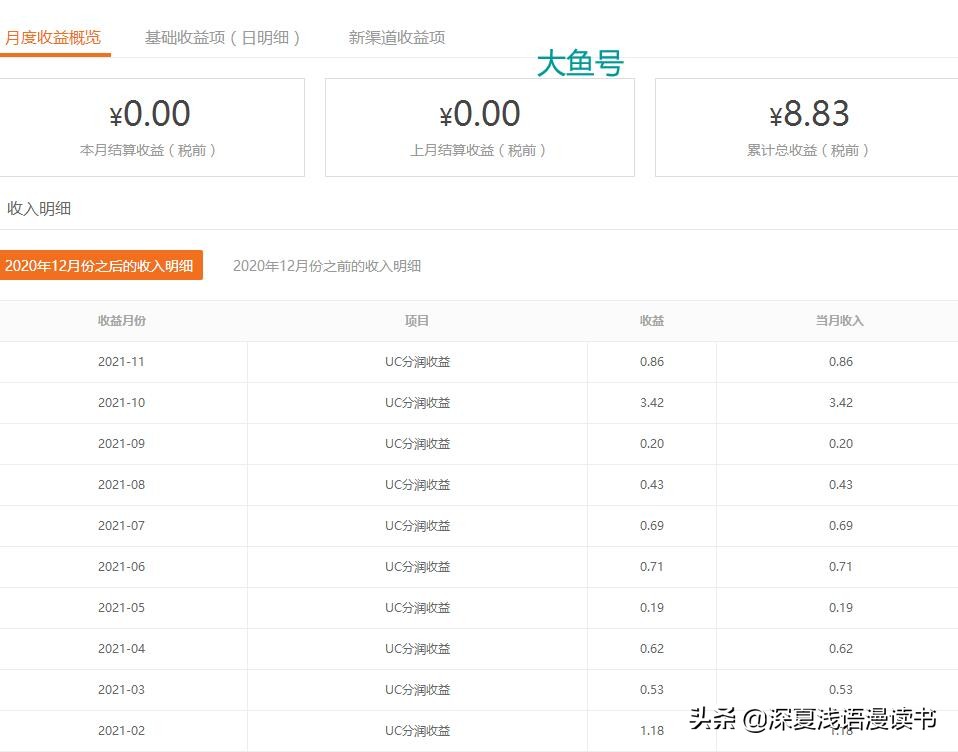The width and height of the screenshot is (958, 752).
Task: Click the 本月结算收益（税前） card
Action: coord(152,127)
